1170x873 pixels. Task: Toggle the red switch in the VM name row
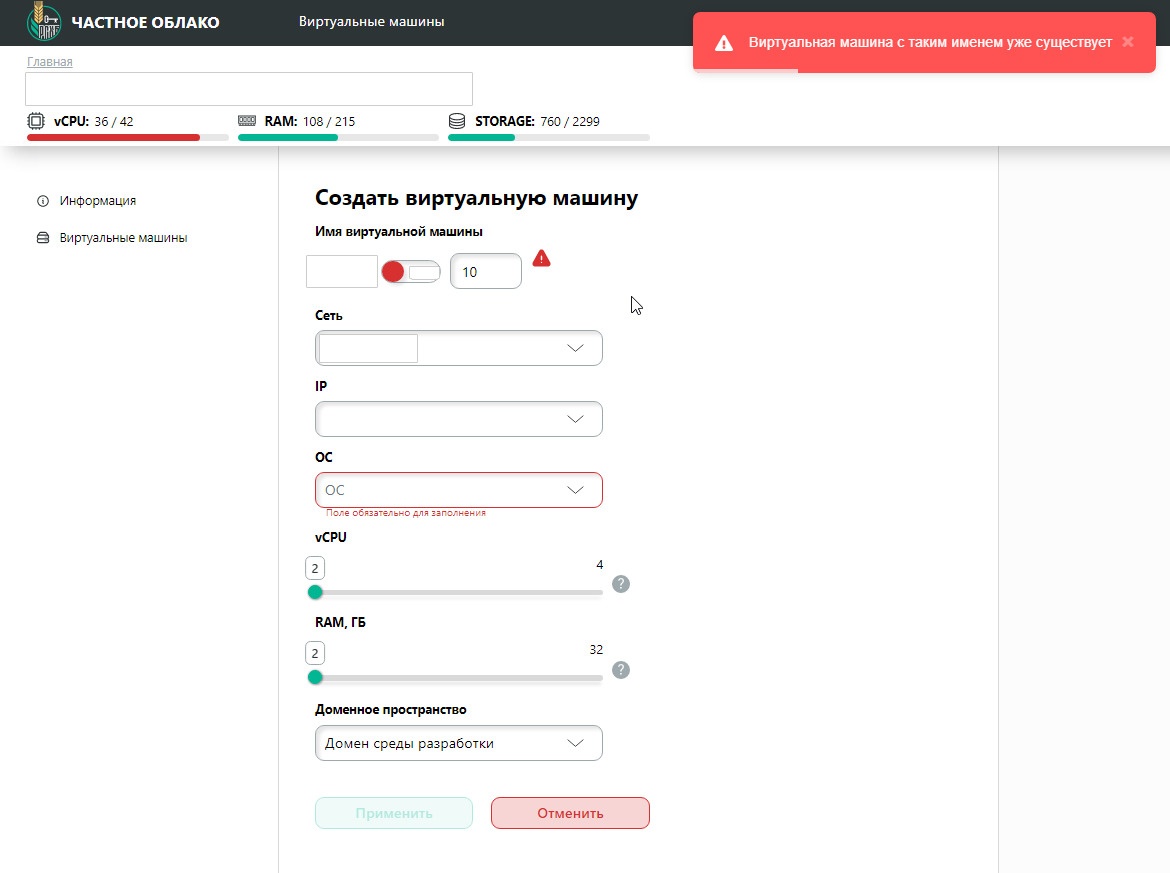tap(411, 272)
